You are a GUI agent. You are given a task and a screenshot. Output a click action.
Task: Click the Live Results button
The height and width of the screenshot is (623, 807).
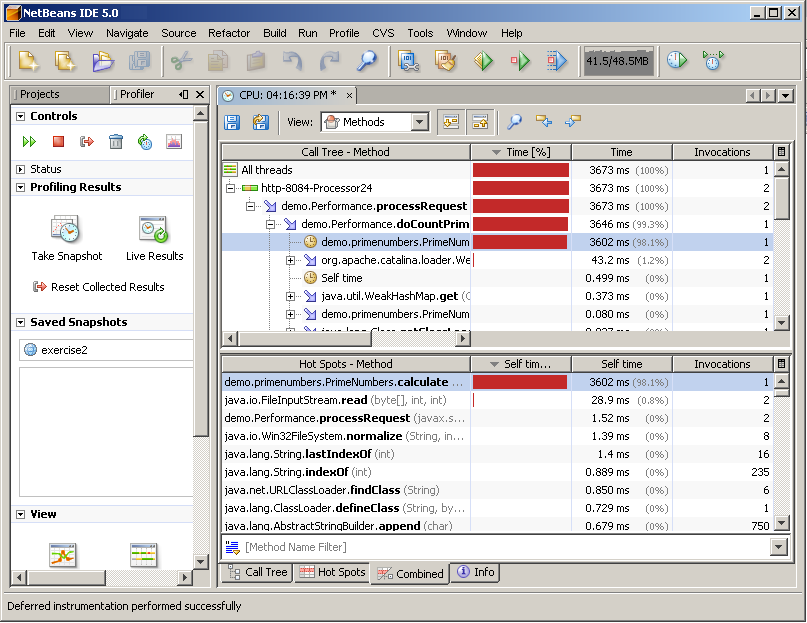(x=154, y=239)
